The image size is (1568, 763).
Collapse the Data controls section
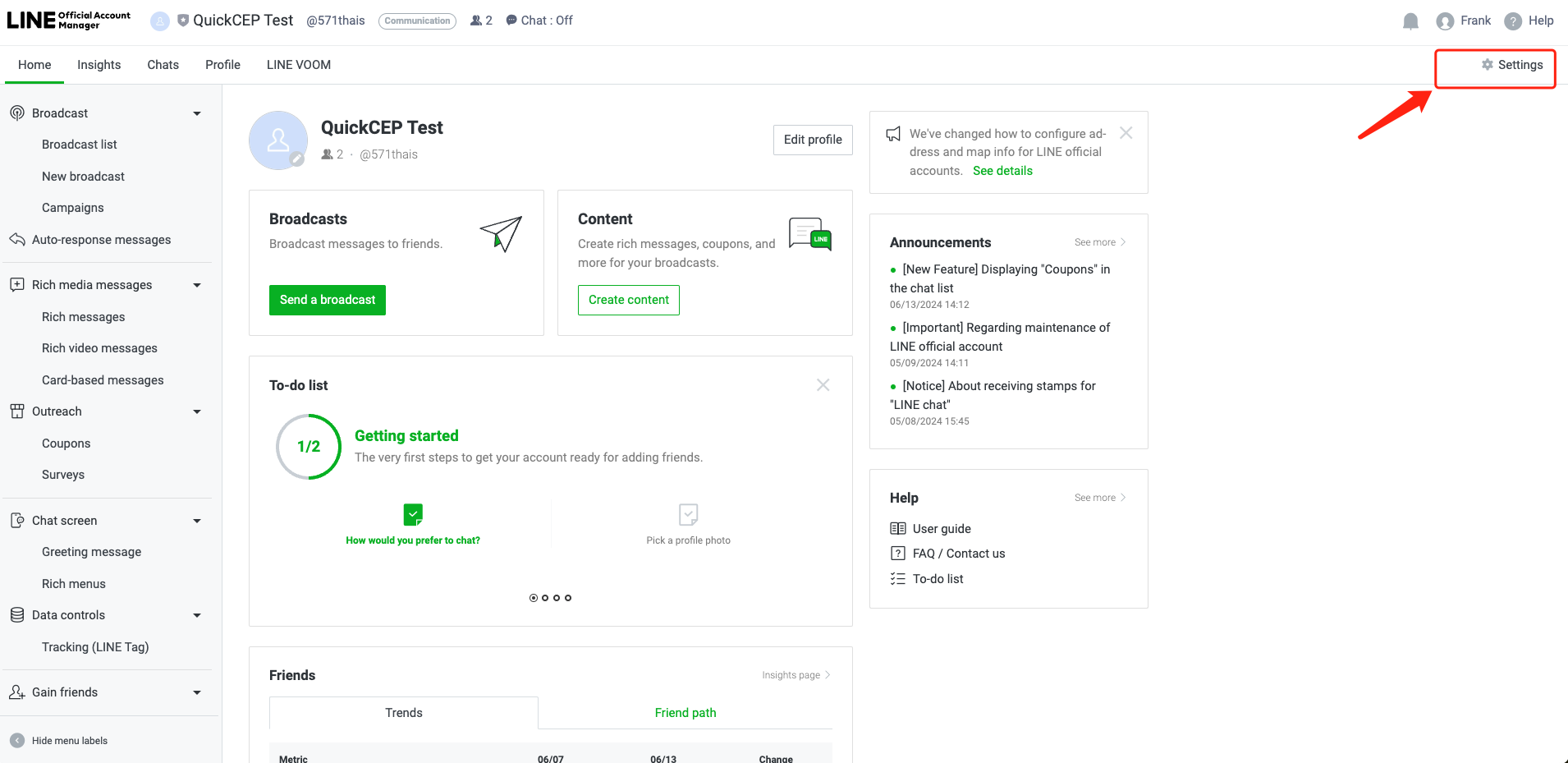point(197,615)
